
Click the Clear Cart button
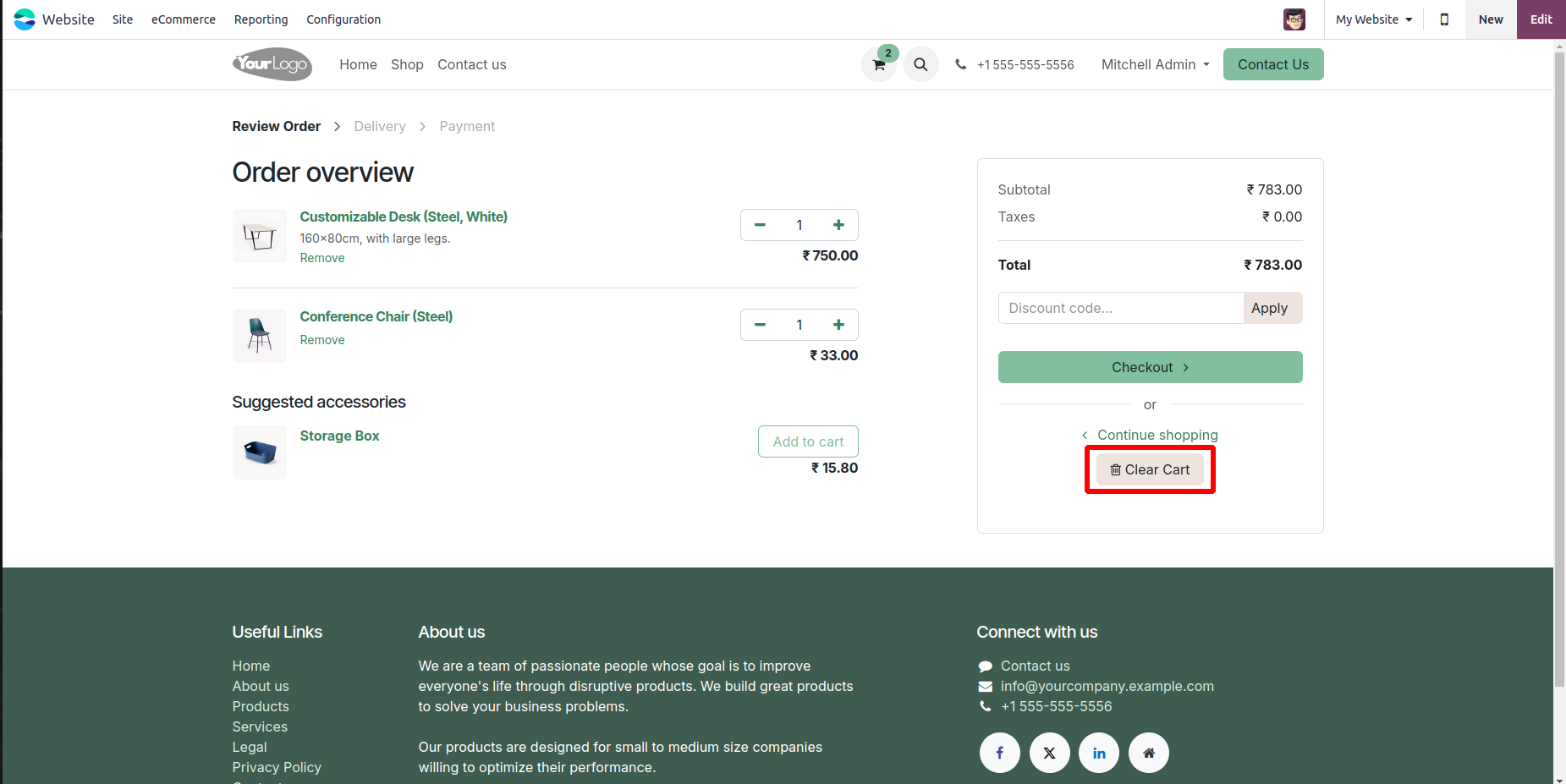[1150, 469]
